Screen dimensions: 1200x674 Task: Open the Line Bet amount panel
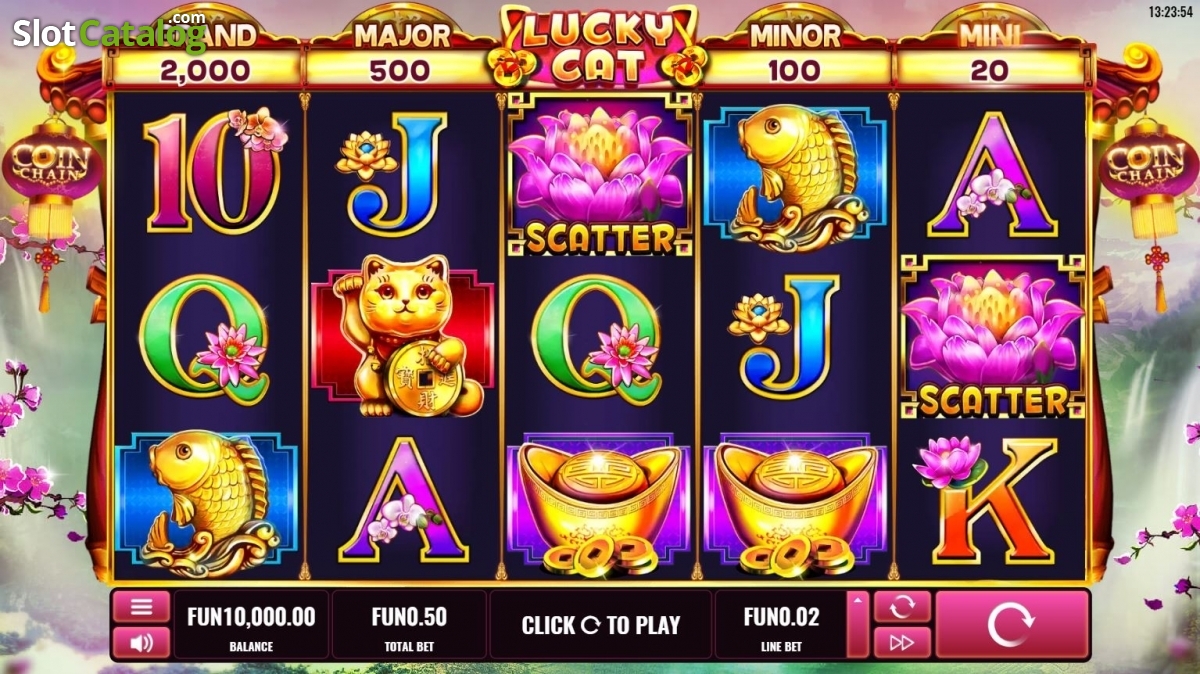tap(780, 625)
